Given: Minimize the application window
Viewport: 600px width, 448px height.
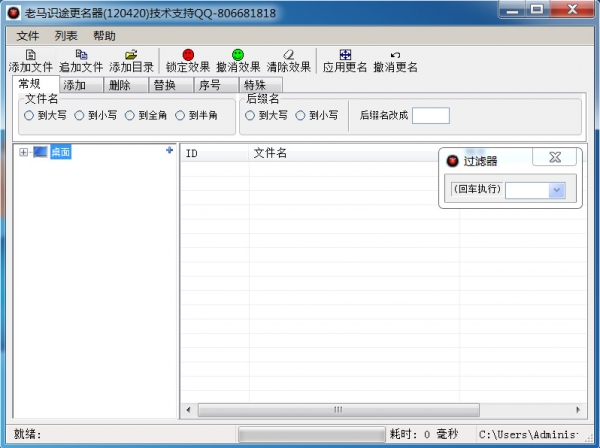Looking at the screenshot, I should coord(512,10).
